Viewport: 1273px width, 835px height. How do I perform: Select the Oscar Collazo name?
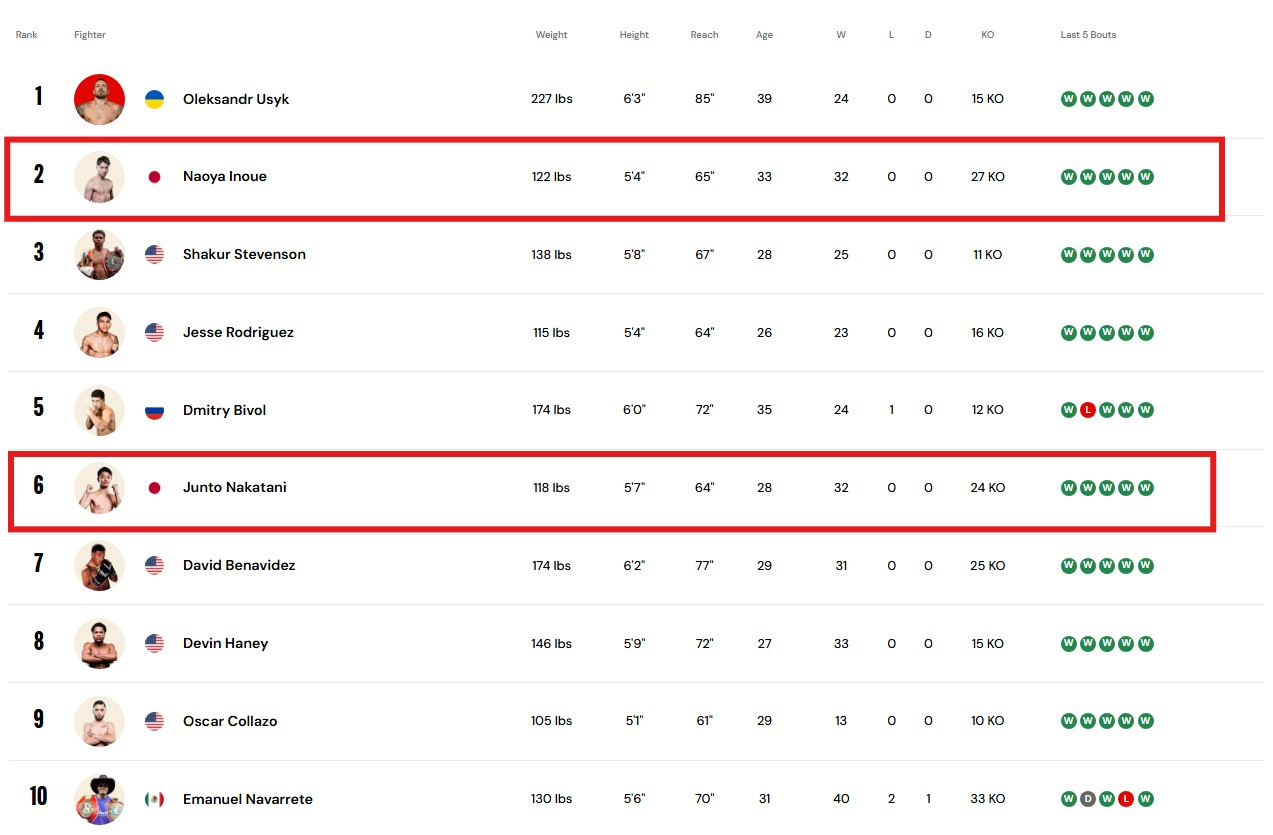(x=229, y=721)
